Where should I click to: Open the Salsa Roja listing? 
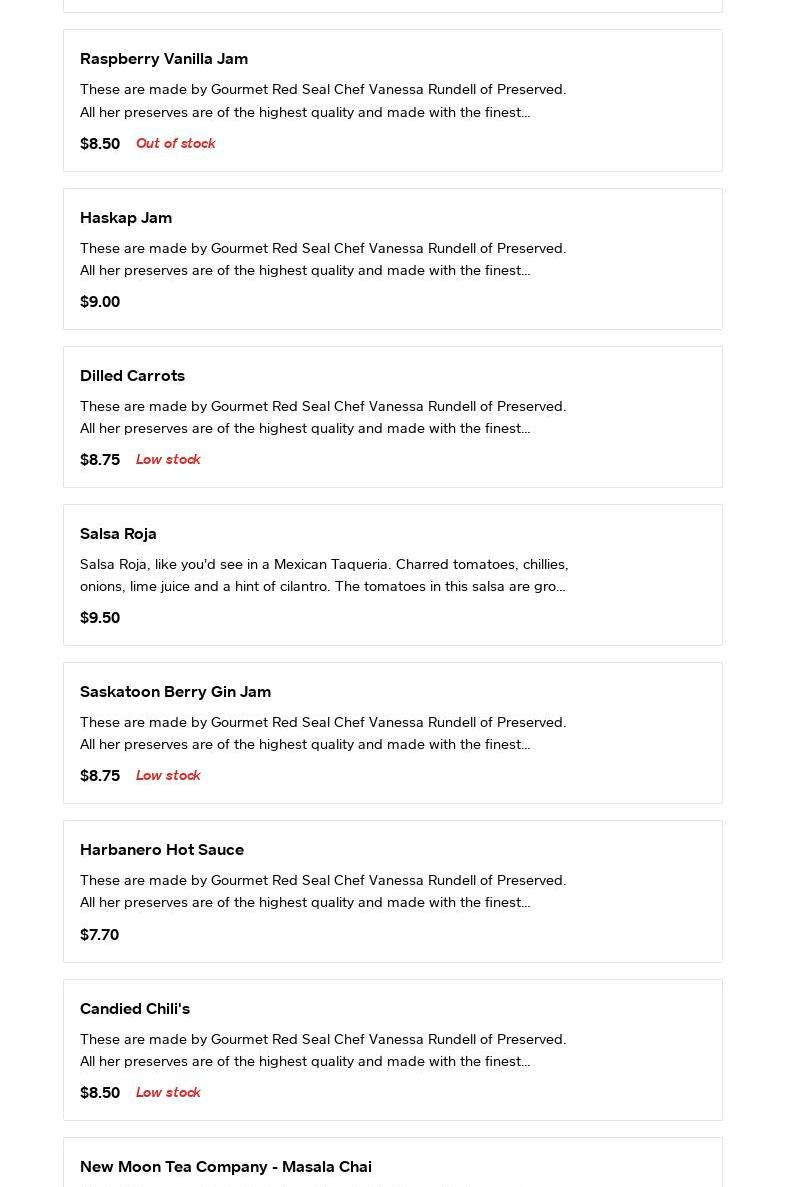[x=118, y=534]
